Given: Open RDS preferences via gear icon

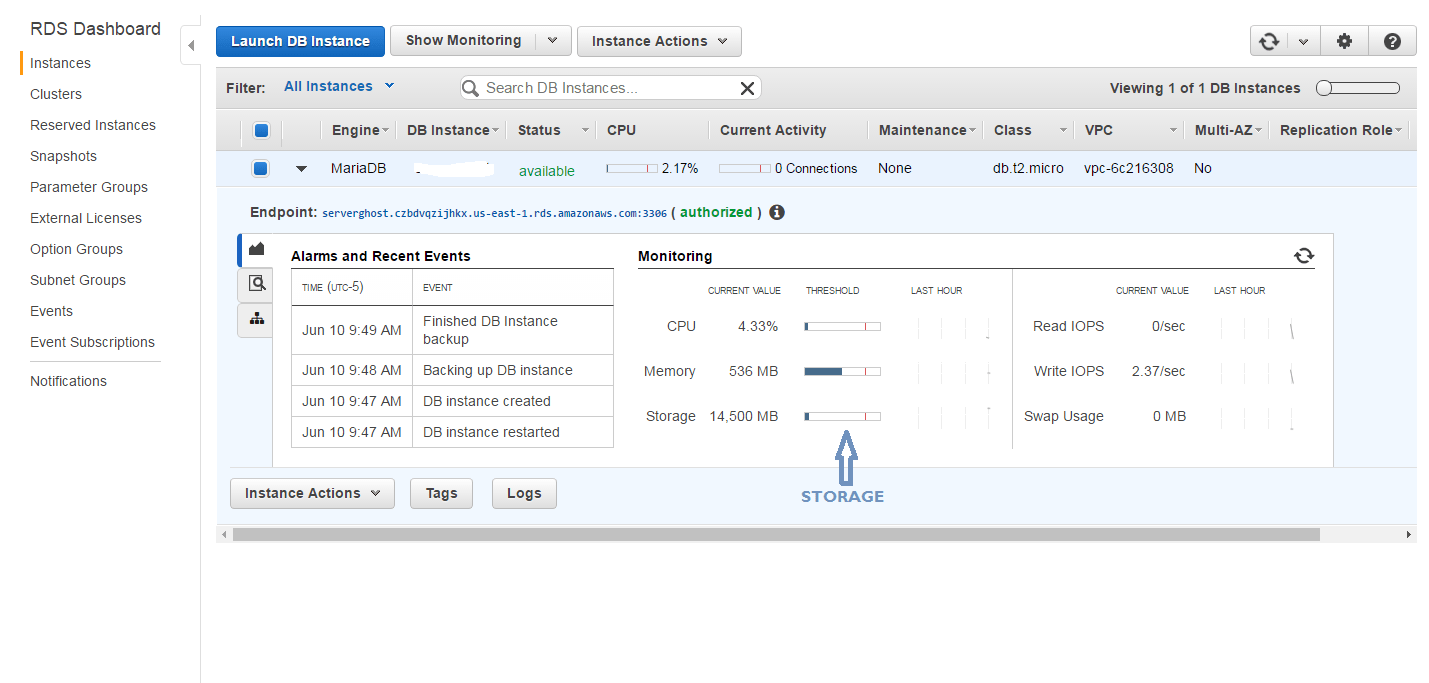Looking at the screenshot, I should coord(1344,41).
